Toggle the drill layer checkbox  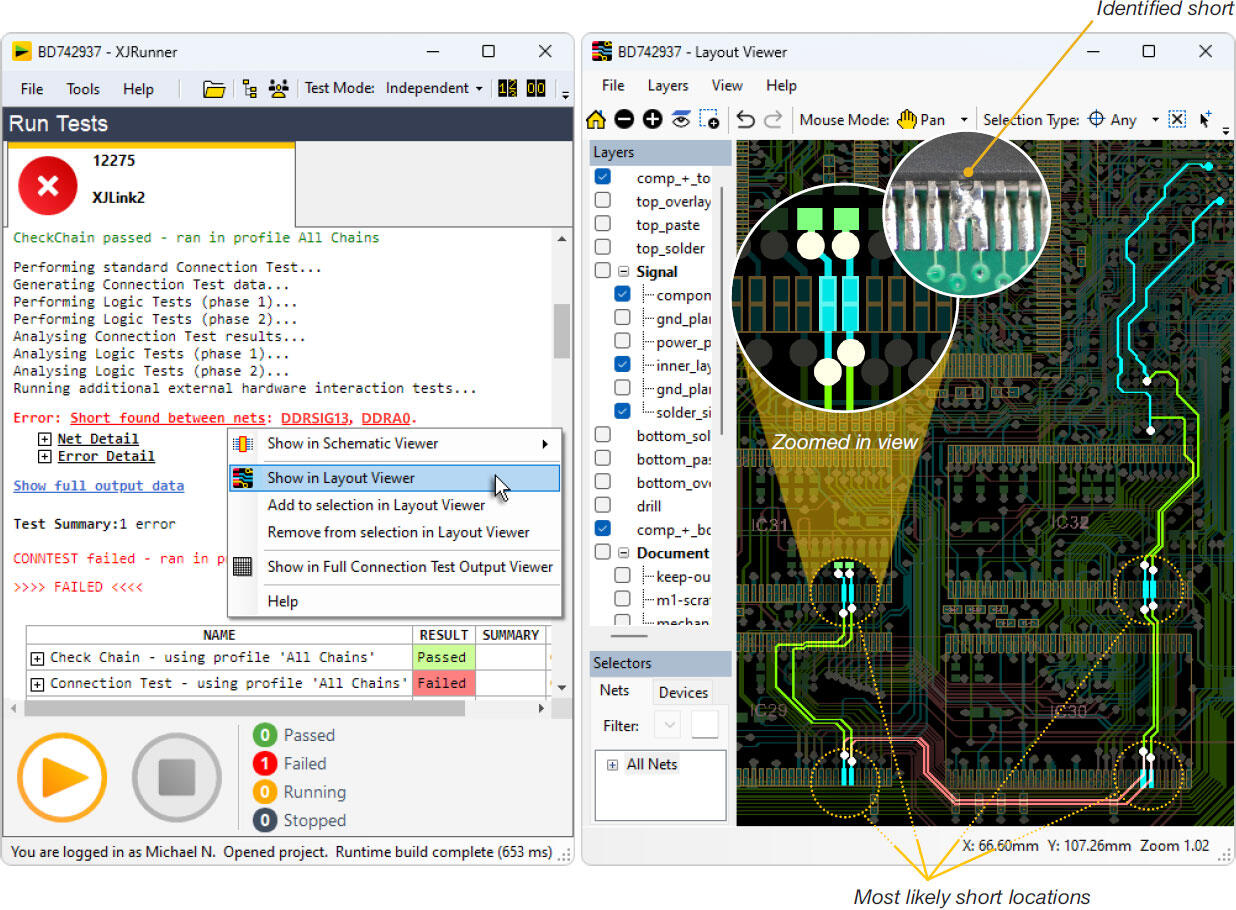603,506
